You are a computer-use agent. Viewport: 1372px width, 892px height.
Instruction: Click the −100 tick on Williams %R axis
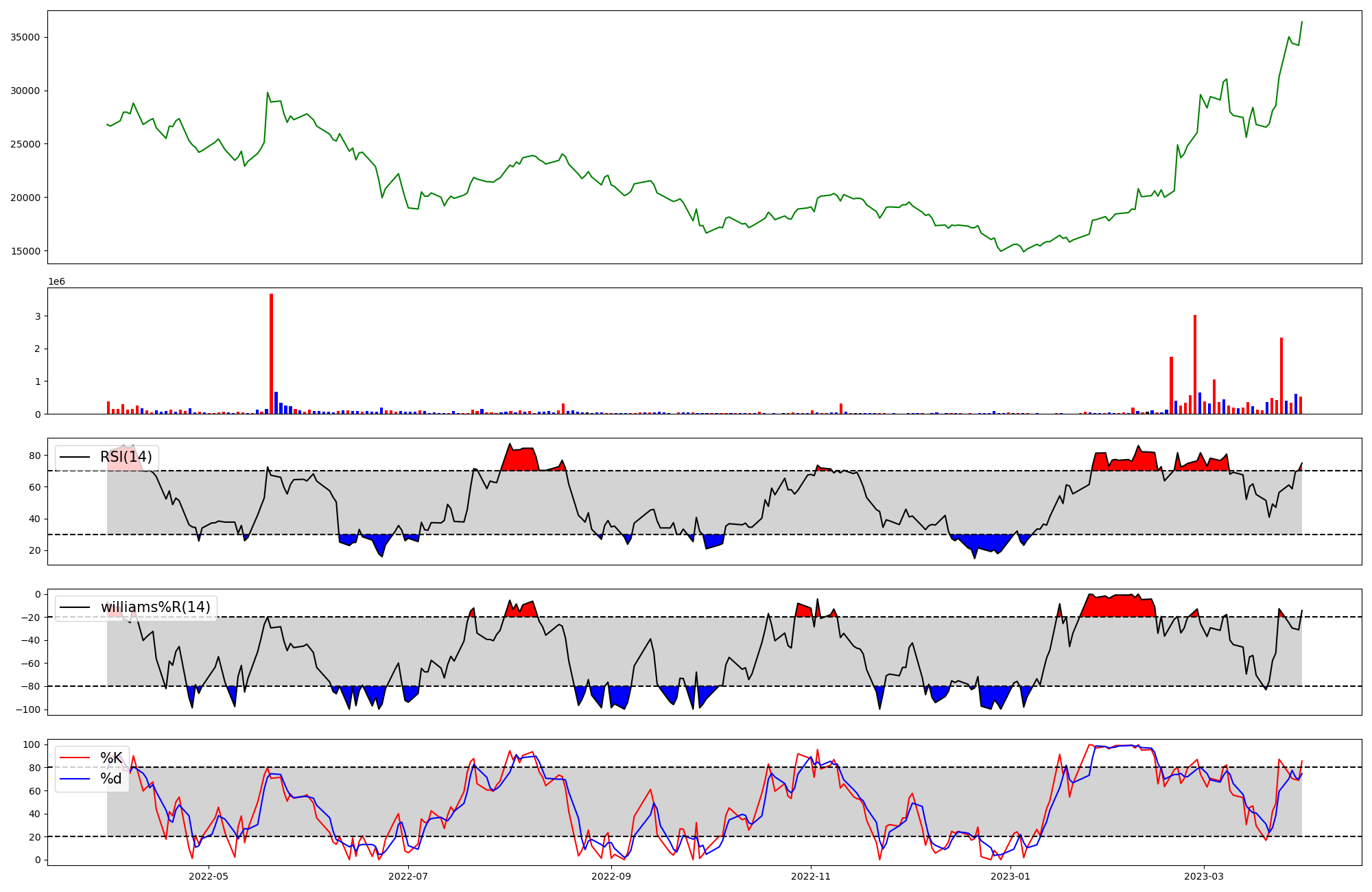(27, 709)
